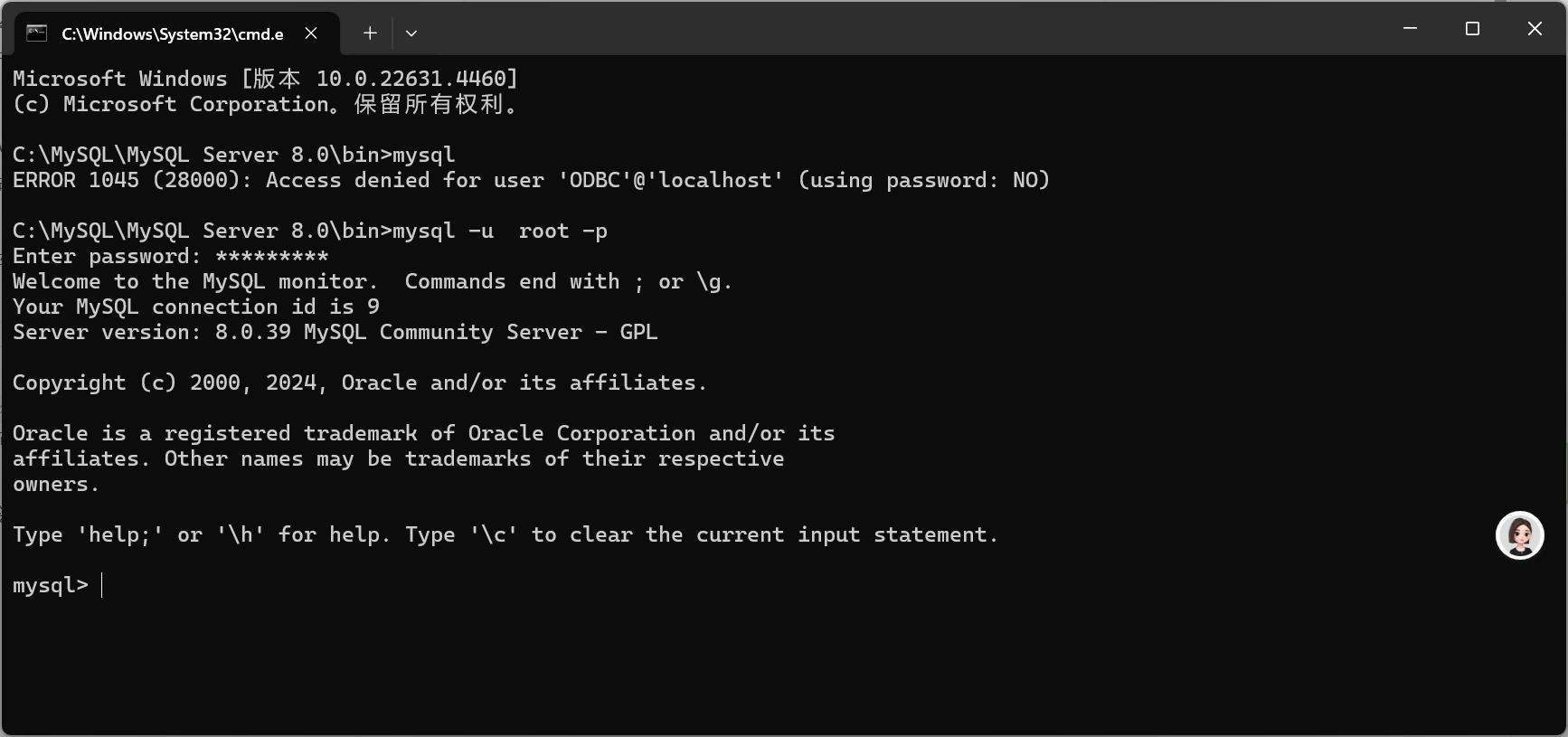Click the floating avatar assistant icon

1519,535
